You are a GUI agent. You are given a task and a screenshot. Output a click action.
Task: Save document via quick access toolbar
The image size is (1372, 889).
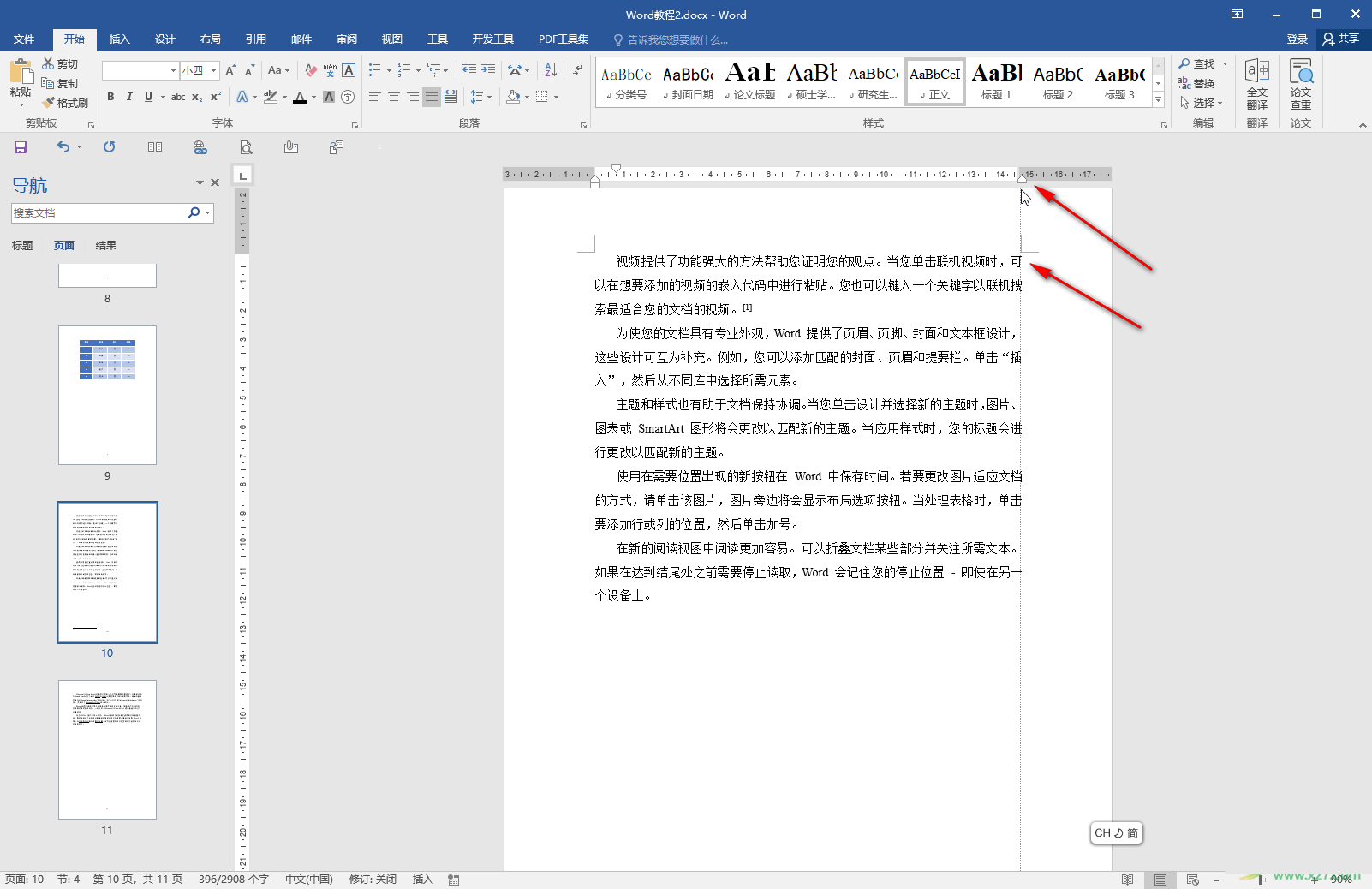[x=21, y=147]
